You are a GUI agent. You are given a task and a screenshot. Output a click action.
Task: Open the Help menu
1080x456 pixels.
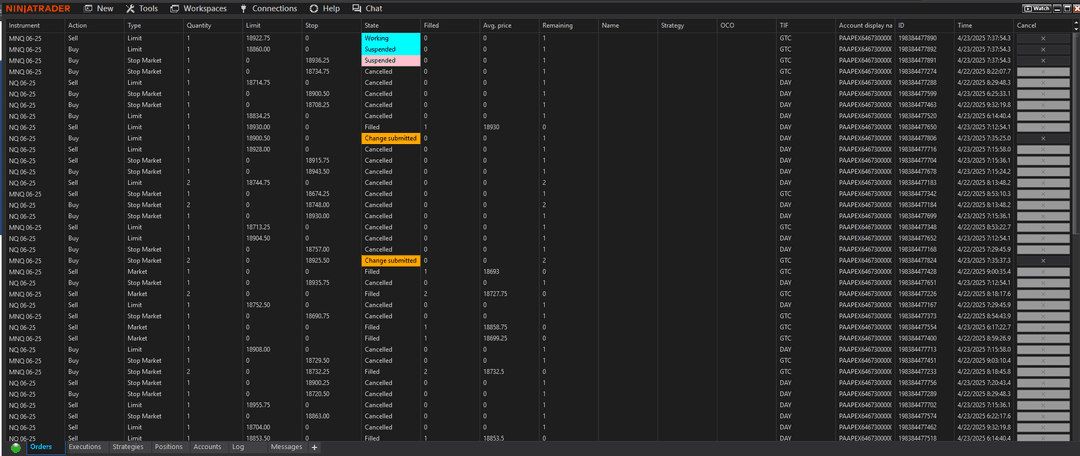pos(325,8)
